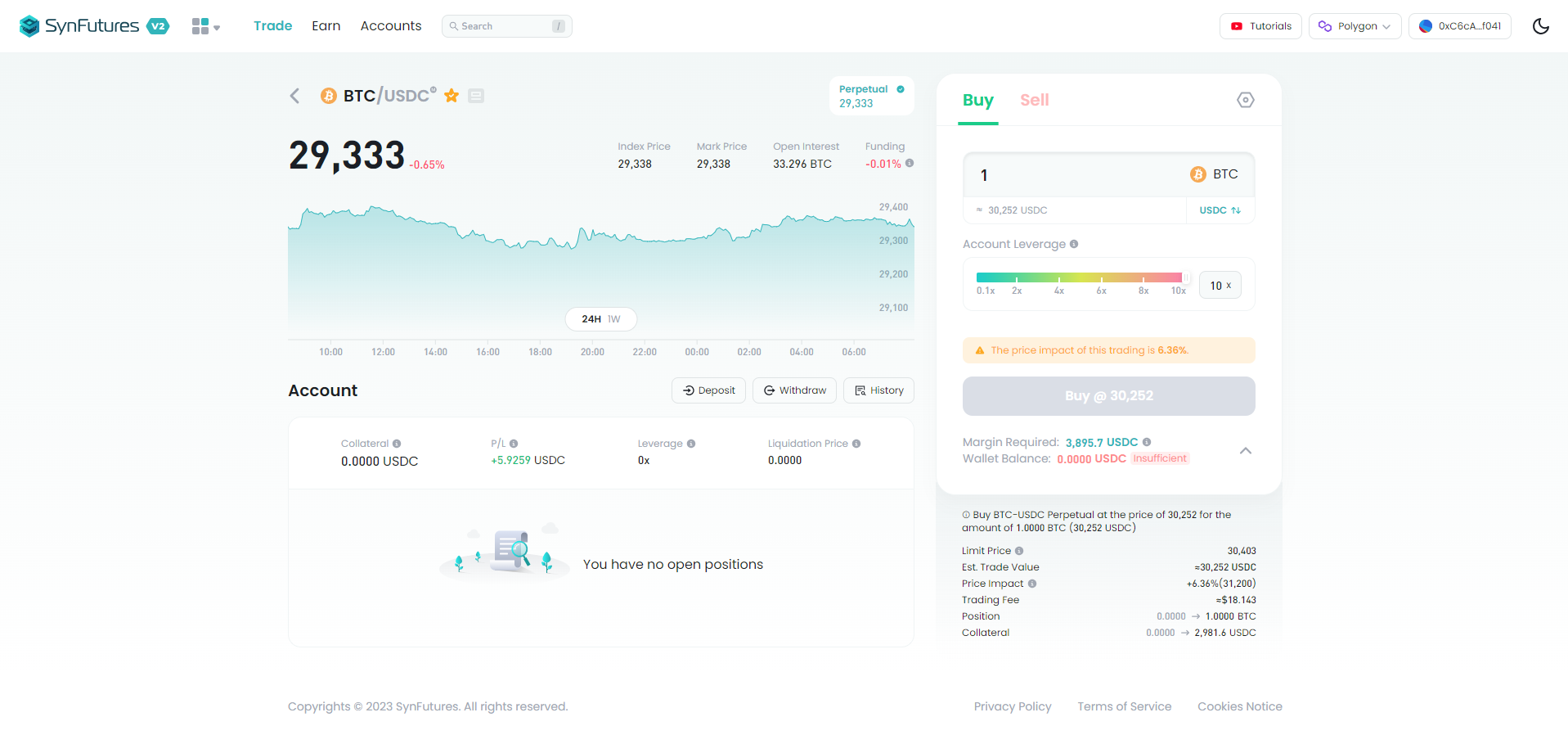Click the 29,333 last price text
The width and height of the screenshot is (1568, 735).
click(347, 156)
